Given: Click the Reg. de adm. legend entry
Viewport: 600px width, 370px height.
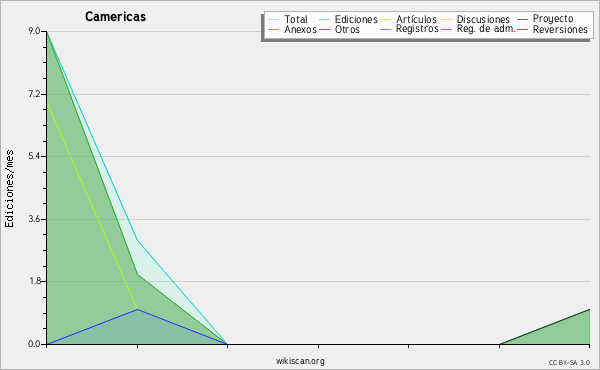Looking at the screenshot, I should click(486, 29).
